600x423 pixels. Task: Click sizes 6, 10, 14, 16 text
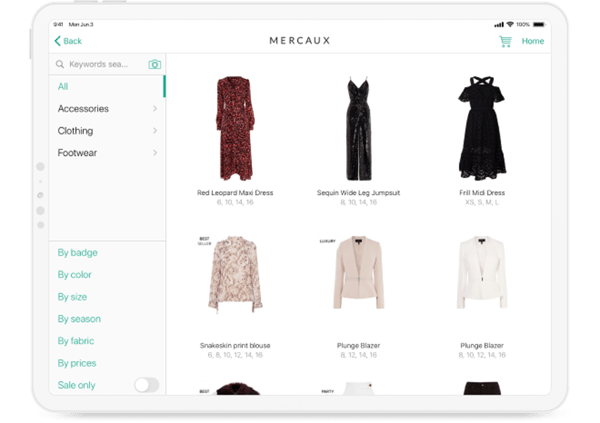tap(235, 202)
